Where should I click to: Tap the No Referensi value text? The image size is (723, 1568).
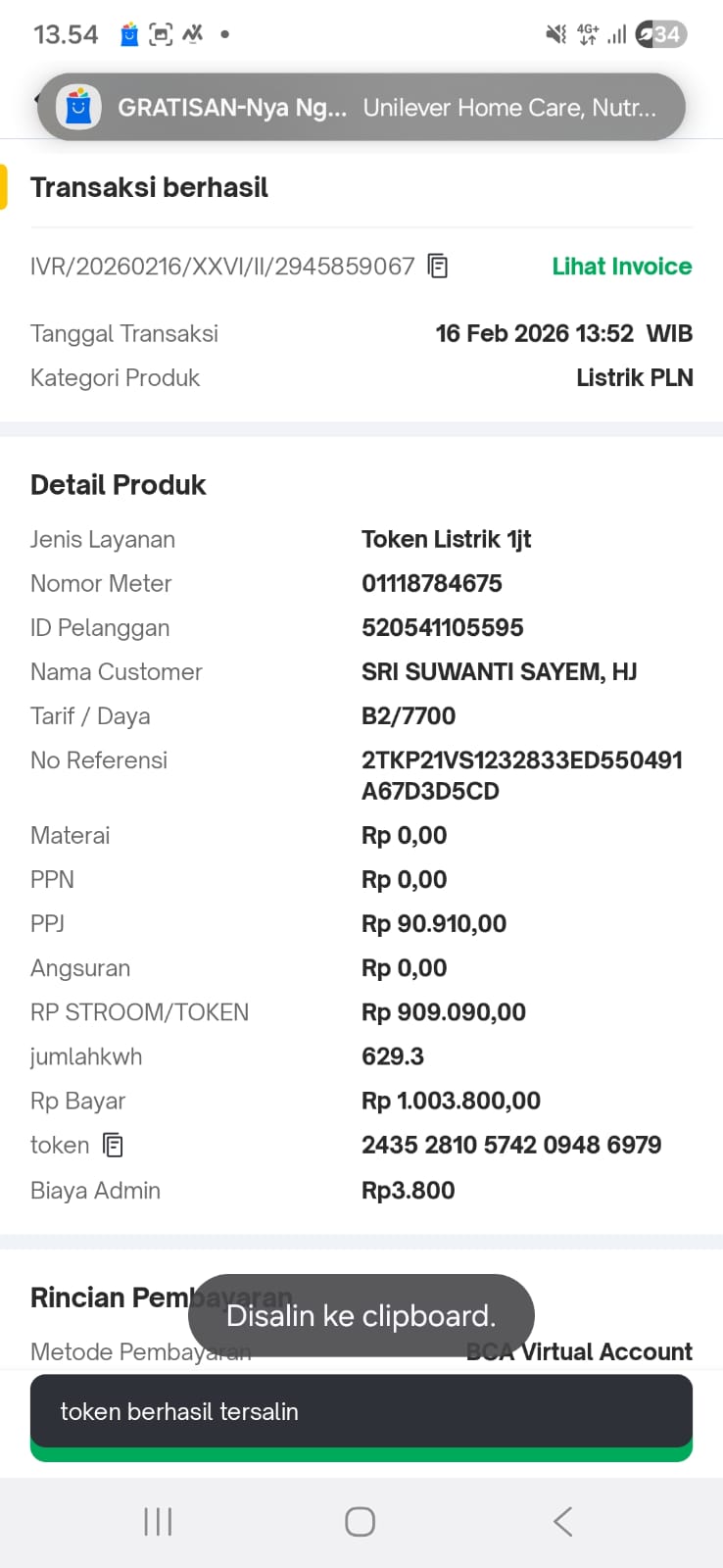click(x=521, y=775)
